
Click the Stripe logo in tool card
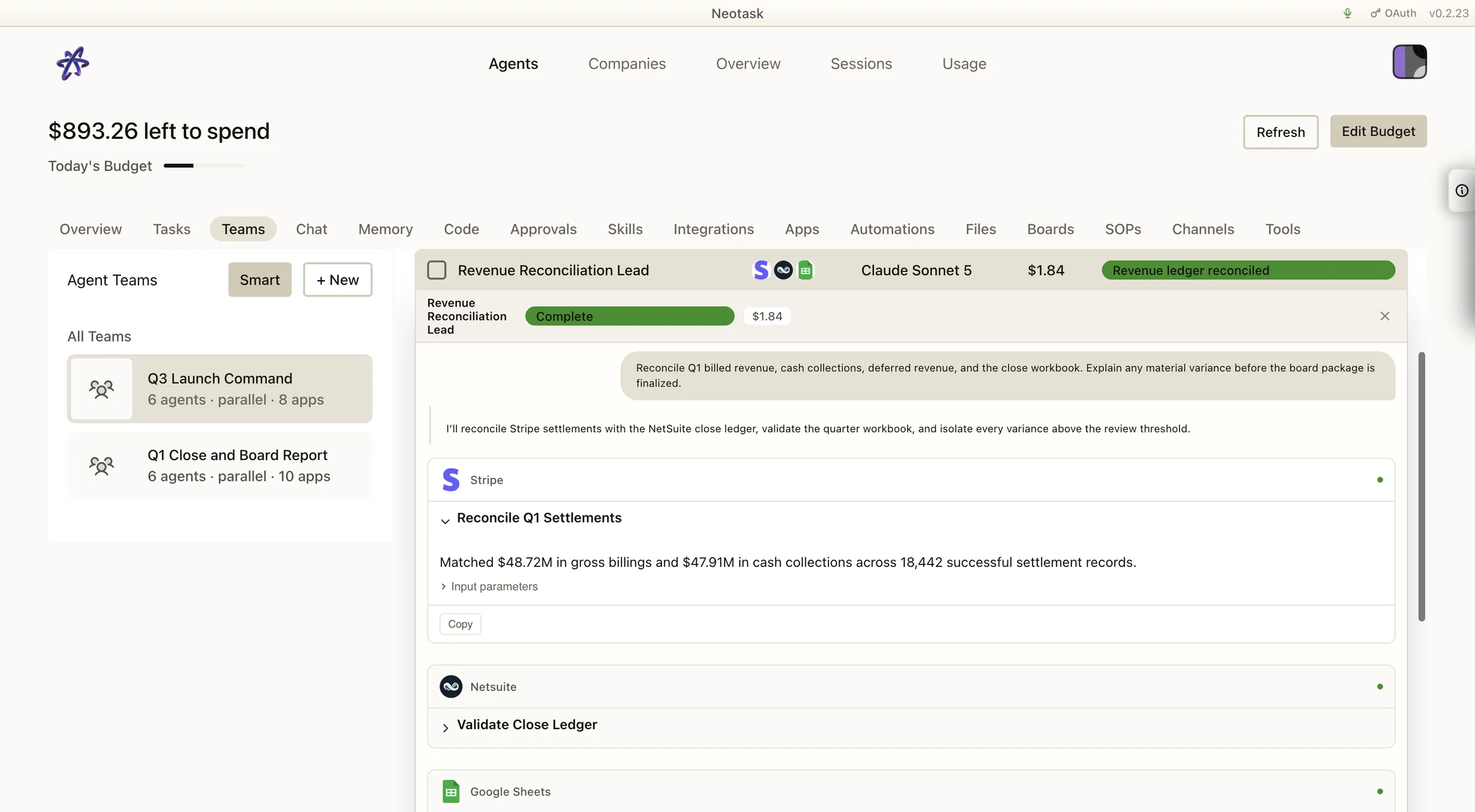[451, 480]
